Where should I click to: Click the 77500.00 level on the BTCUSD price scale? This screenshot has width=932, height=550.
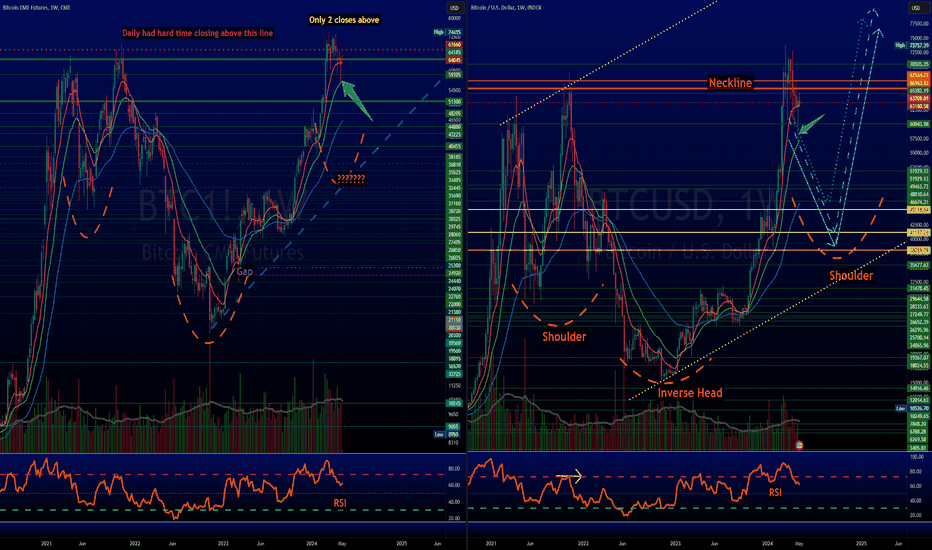point(919,24)
